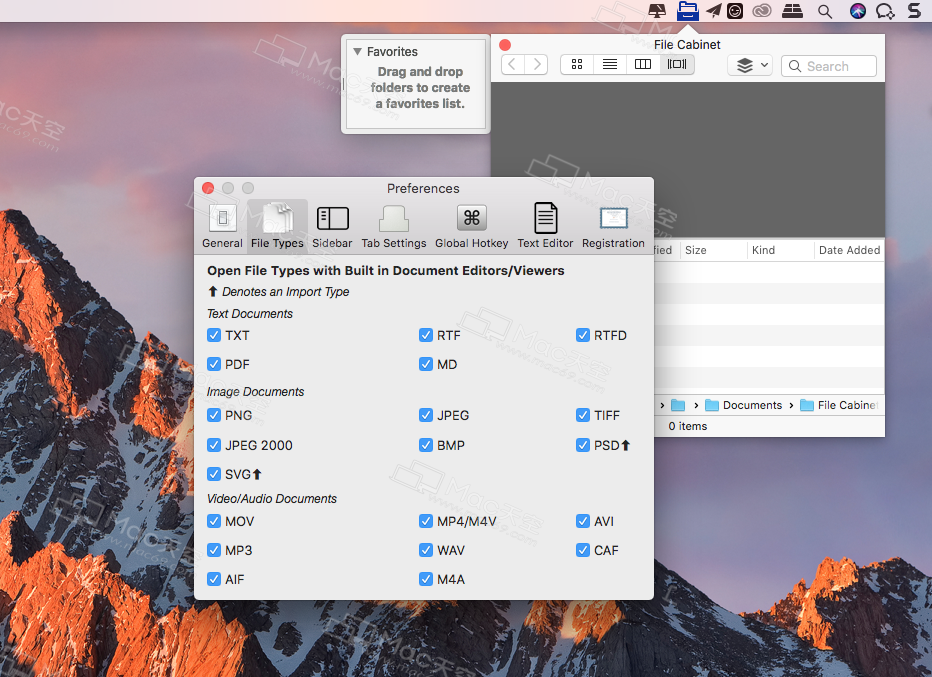This screenshot has width=932, height=677.
Task: Toggle the MOV video type checkbox
Action: click(214, 521)
